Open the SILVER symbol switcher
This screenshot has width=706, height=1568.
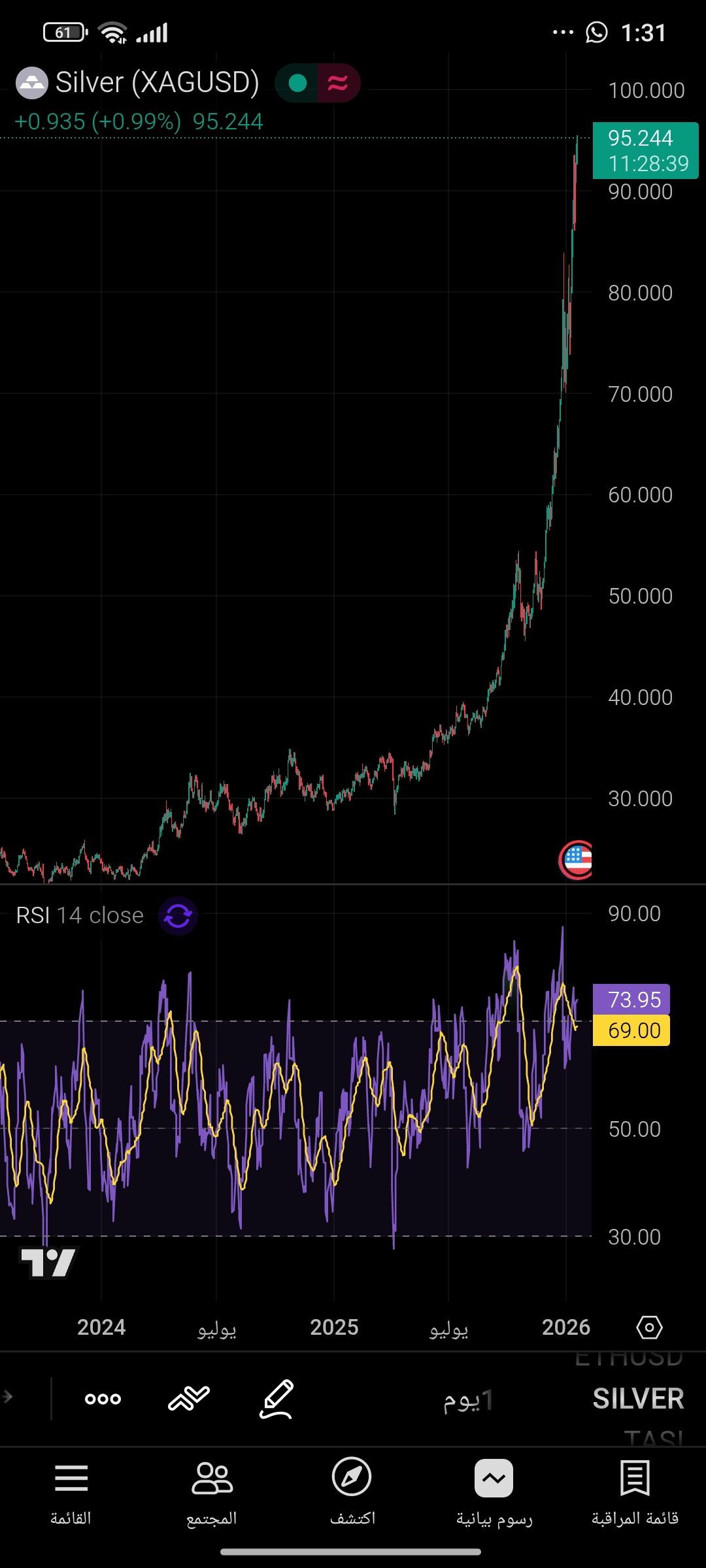(638, 1399)
